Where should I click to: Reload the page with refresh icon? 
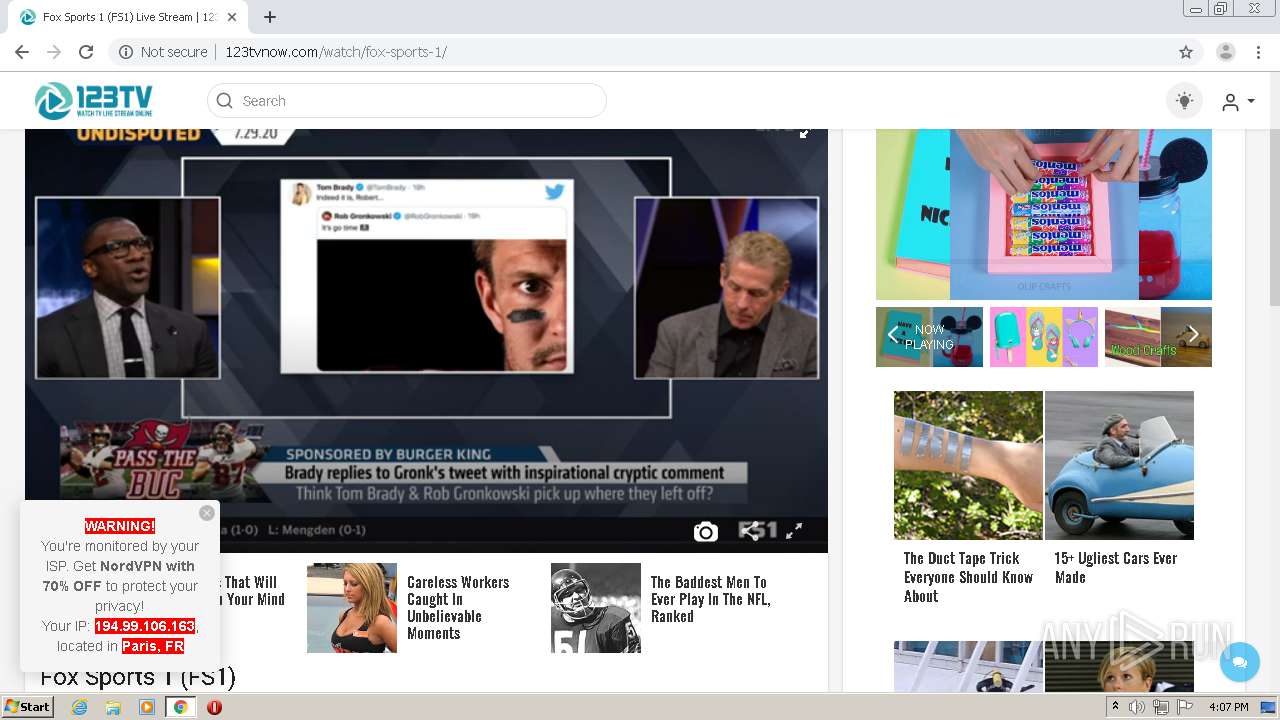coord(86,52)
